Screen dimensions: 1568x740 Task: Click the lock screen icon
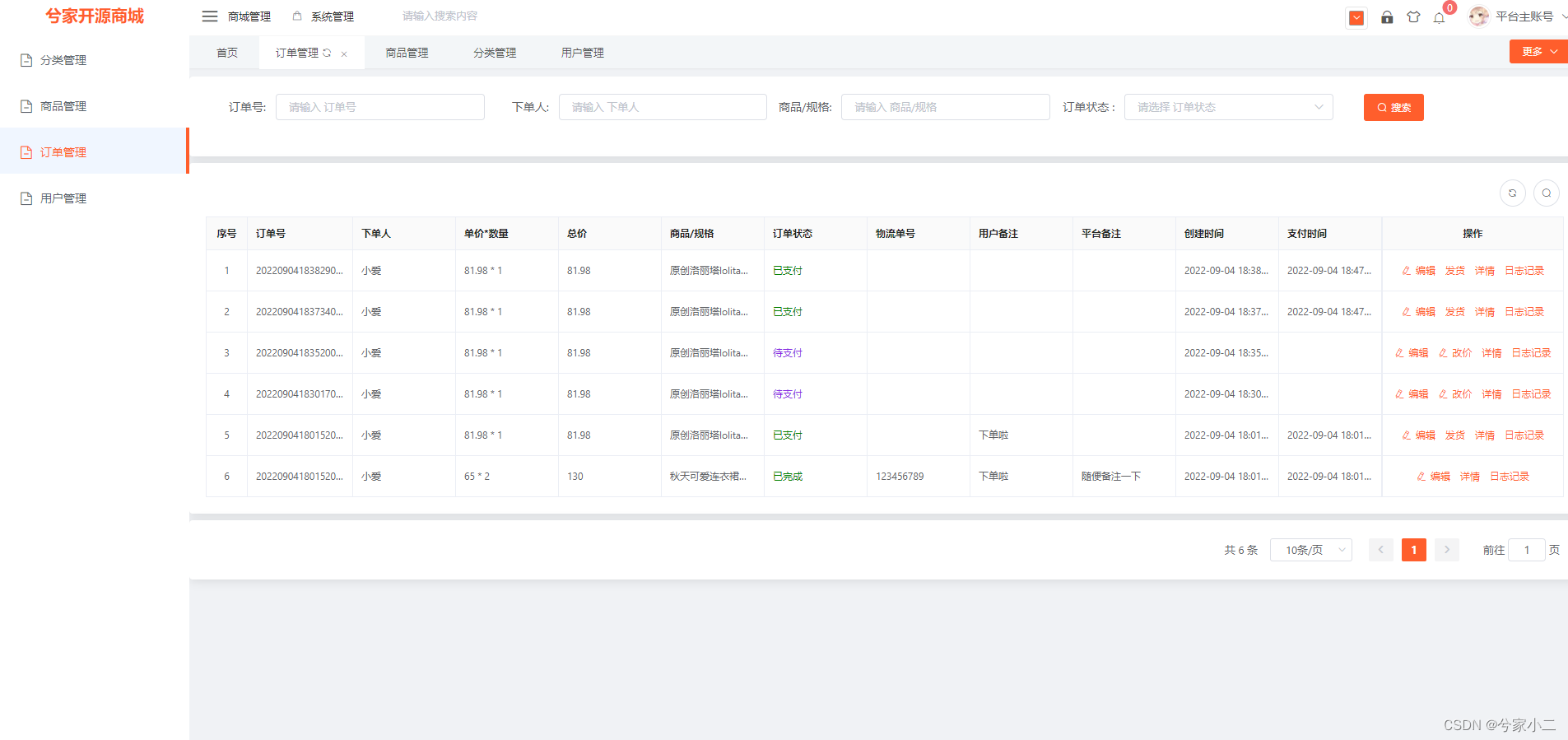(1387, 16)
